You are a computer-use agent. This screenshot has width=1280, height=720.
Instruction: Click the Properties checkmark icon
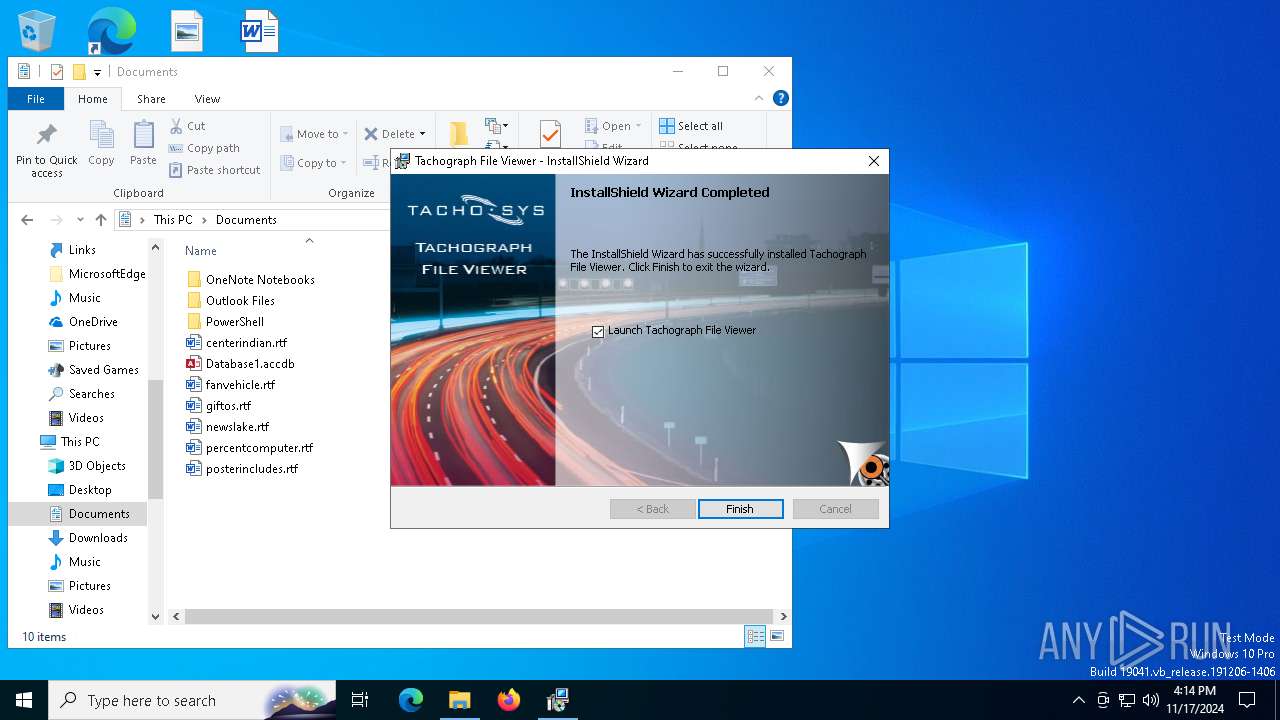[x=550, y=133]
